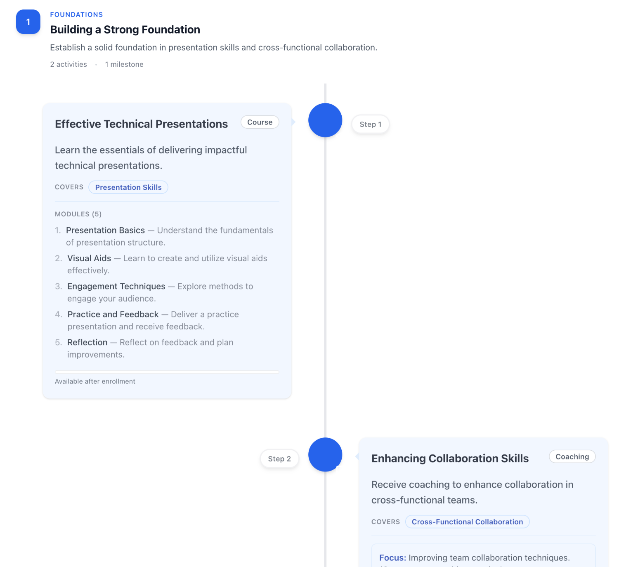Screen dimensions: 643x567
Task: Select the Practice and Feedback module
Action: pos(113,314)
